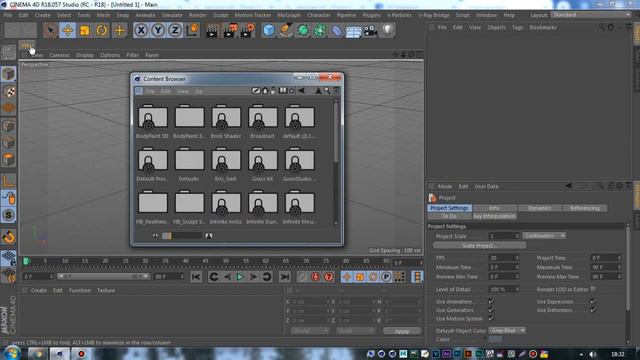This screenshot has width=640, height=360.
Task: Render view with clapperboard icon
Action: [x=212, y=31]
